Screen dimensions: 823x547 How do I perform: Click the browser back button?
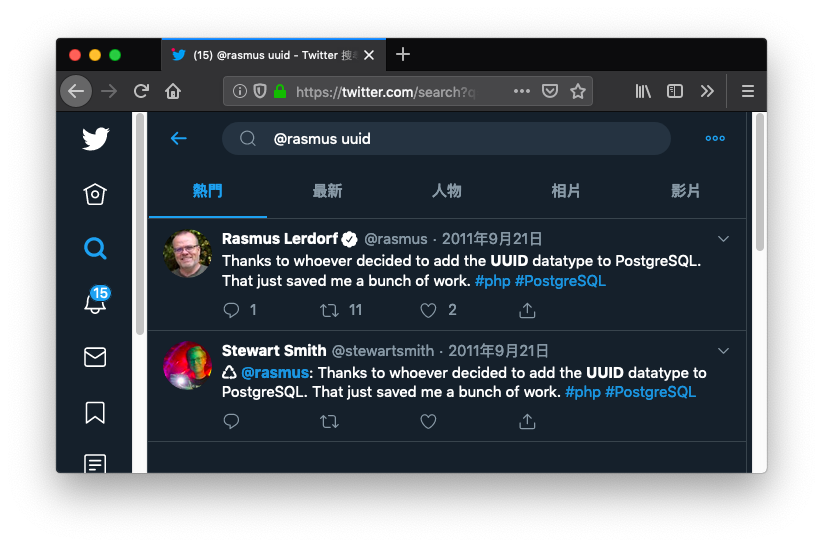click(x=76, y=91)
